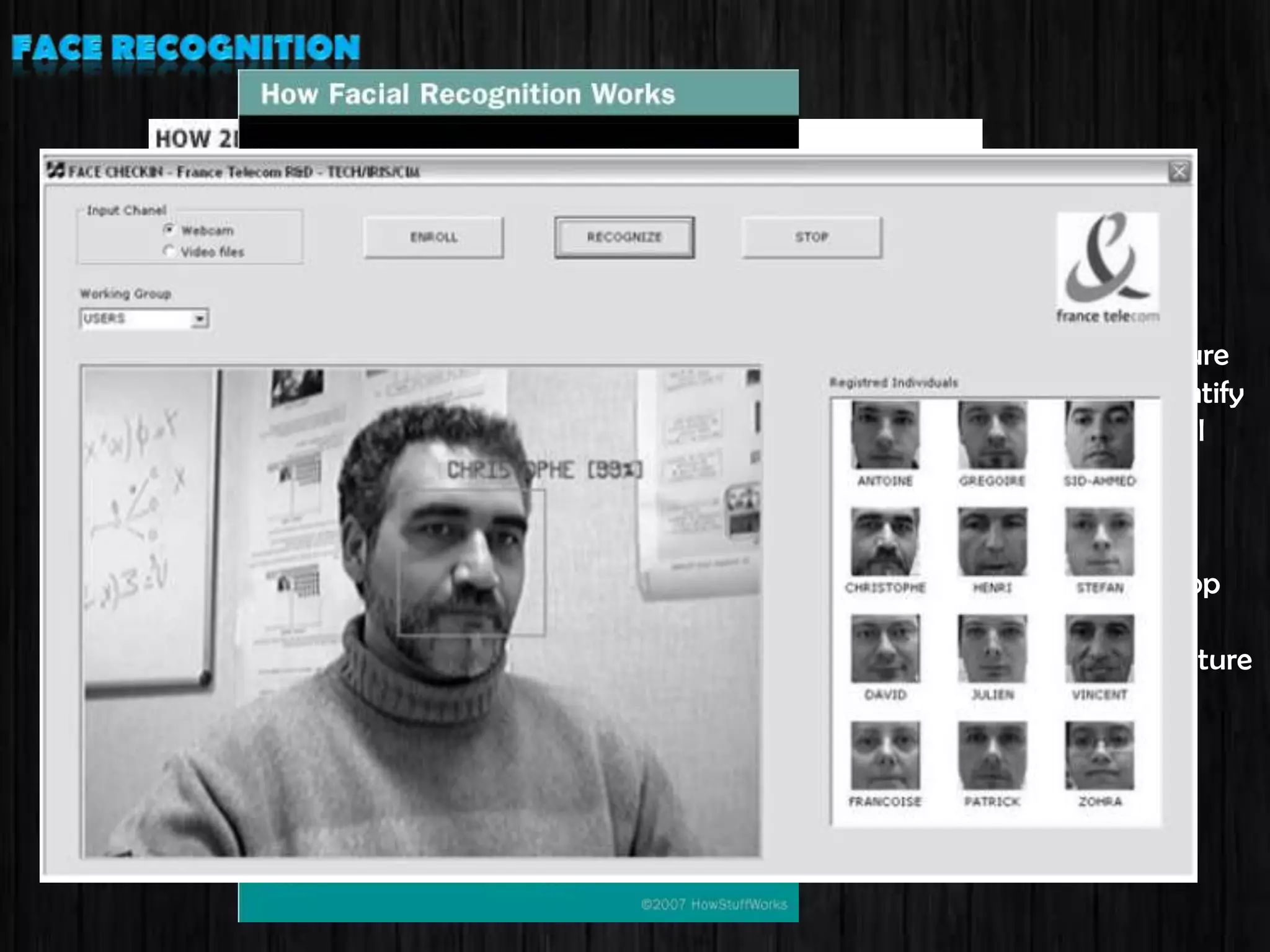Click the Working Group label
Screen dimensions: 1270x952
(125, 294)
